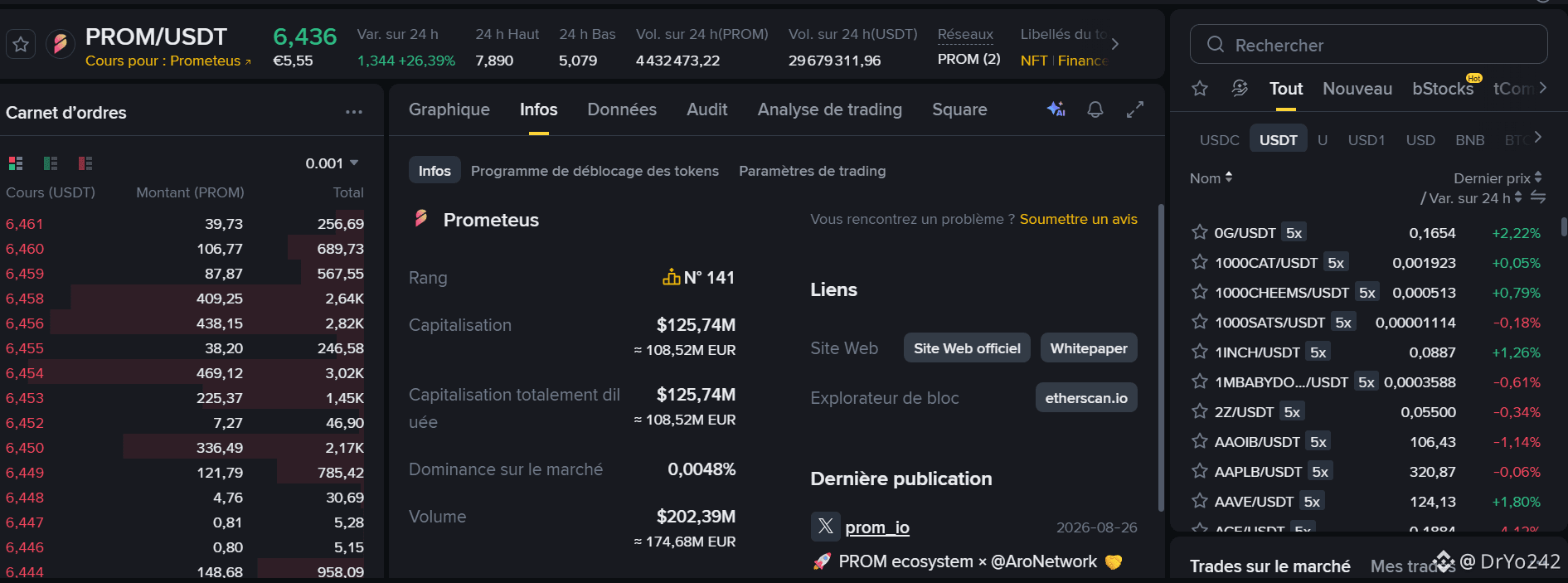Open Cours pour Prometeus link
1568x583 pixels.
coord(167,61)
